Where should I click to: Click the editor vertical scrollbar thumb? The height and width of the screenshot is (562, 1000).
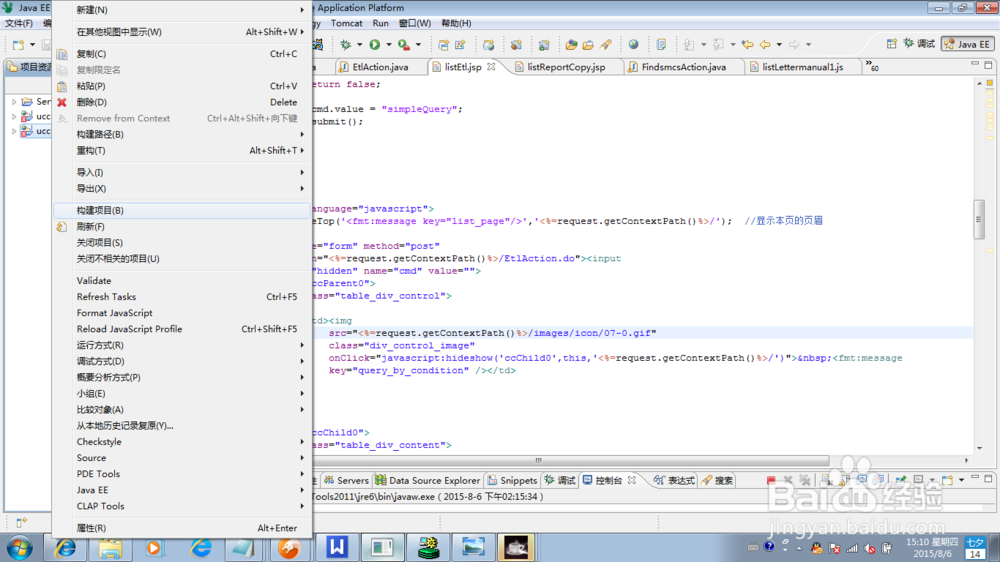pos(979,219)
